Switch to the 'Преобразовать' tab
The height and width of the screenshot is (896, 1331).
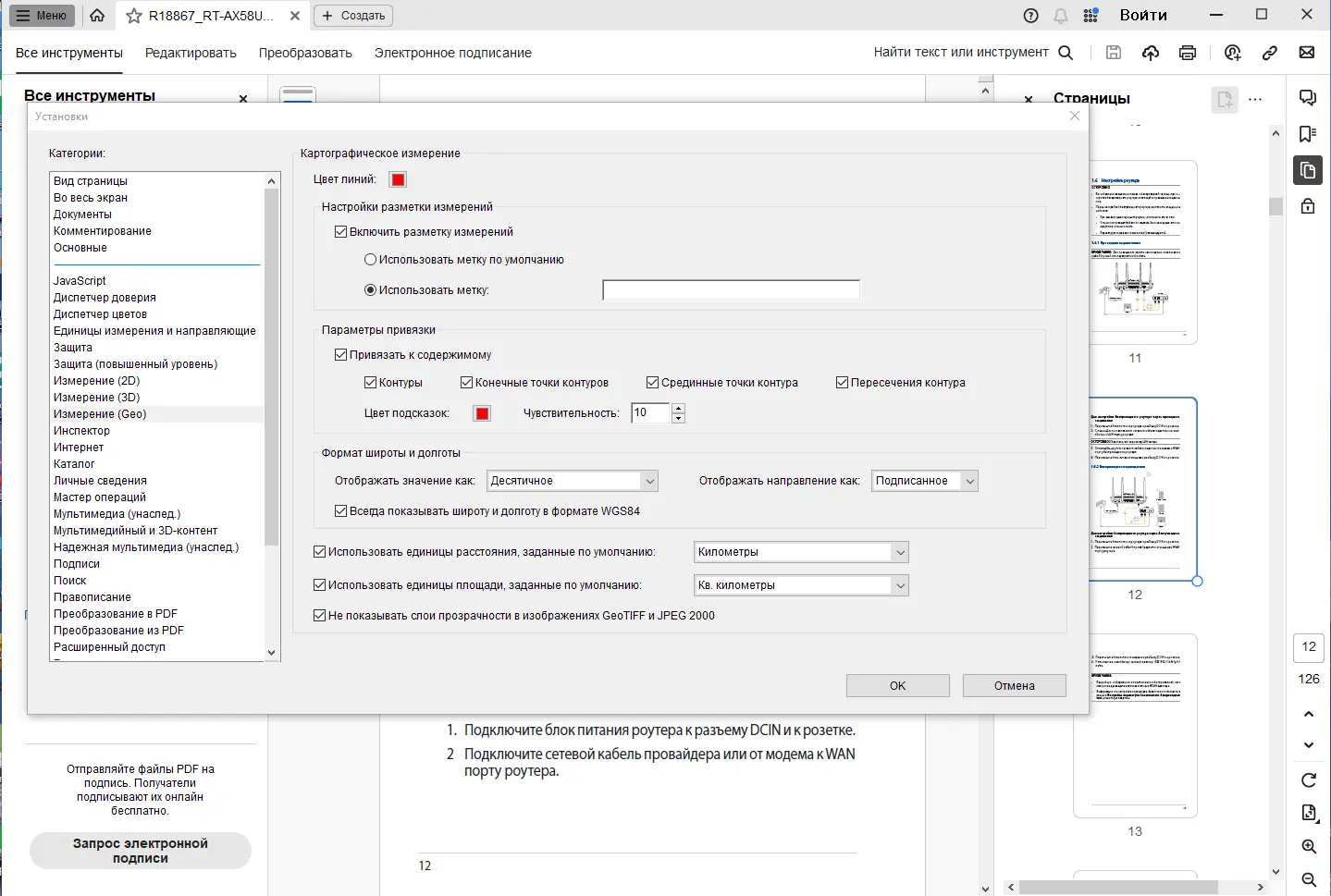coord(306,53)
